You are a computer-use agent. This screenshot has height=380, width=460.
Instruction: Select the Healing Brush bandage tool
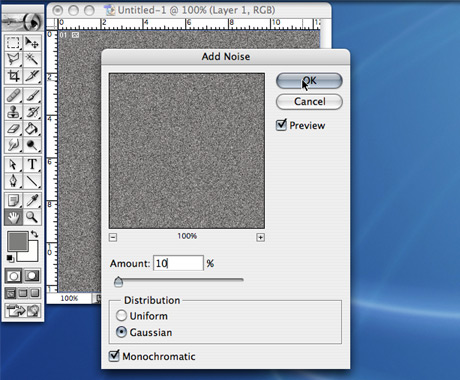pos(14,96)
